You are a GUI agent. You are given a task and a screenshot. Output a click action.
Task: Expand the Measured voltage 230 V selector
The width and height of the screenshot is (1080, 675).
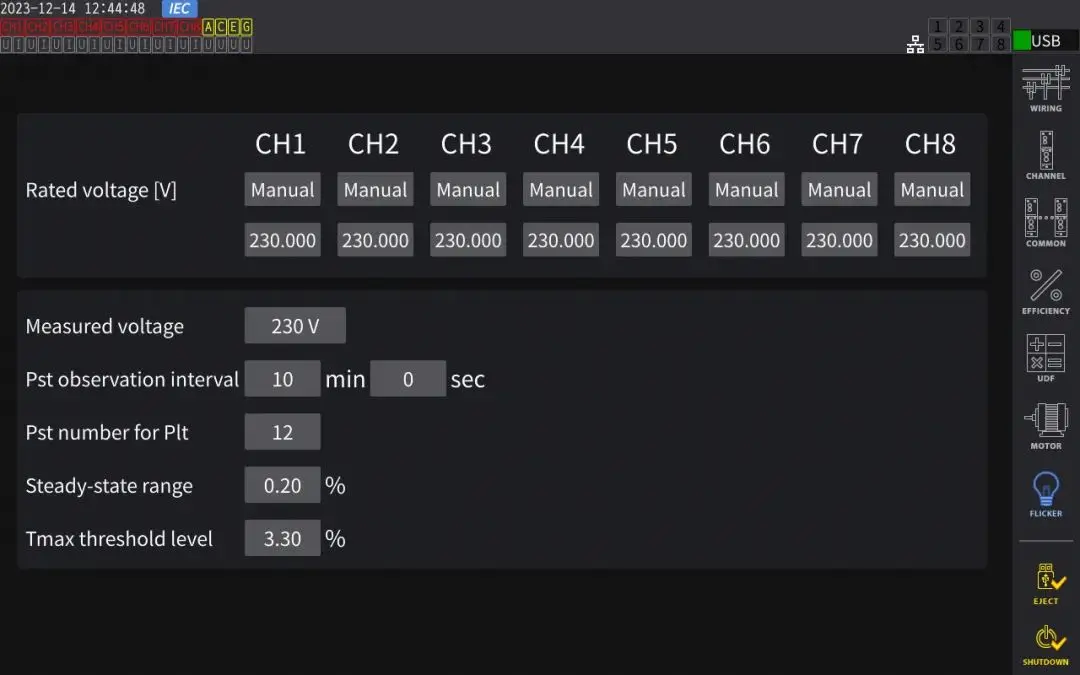click(x=295, y=326)
